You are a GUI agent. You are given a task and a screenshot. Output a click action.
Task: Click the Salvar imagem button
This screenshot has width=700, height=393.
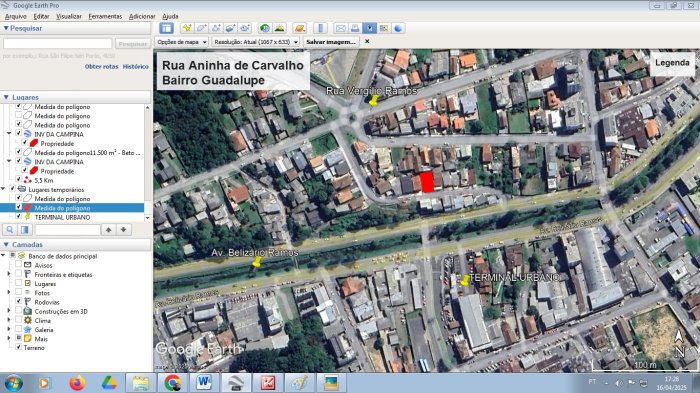pos(331,42)
